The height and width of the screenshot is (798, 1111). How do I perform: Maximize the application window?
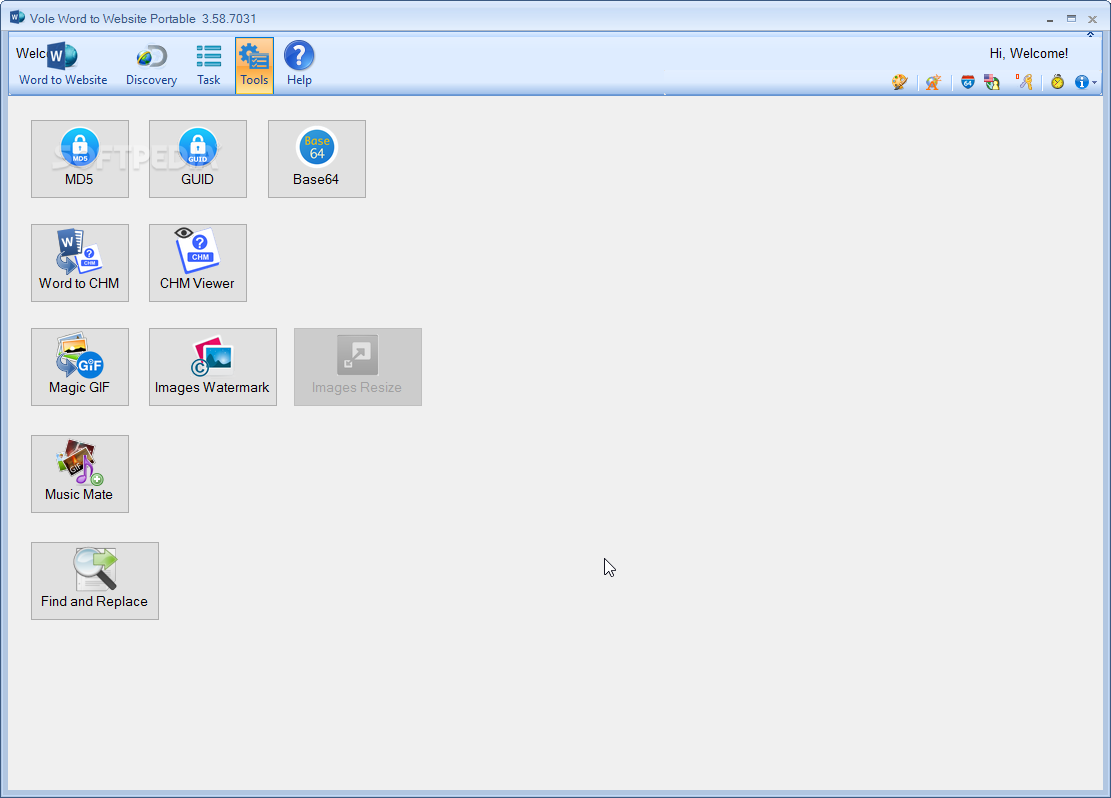1071,19
